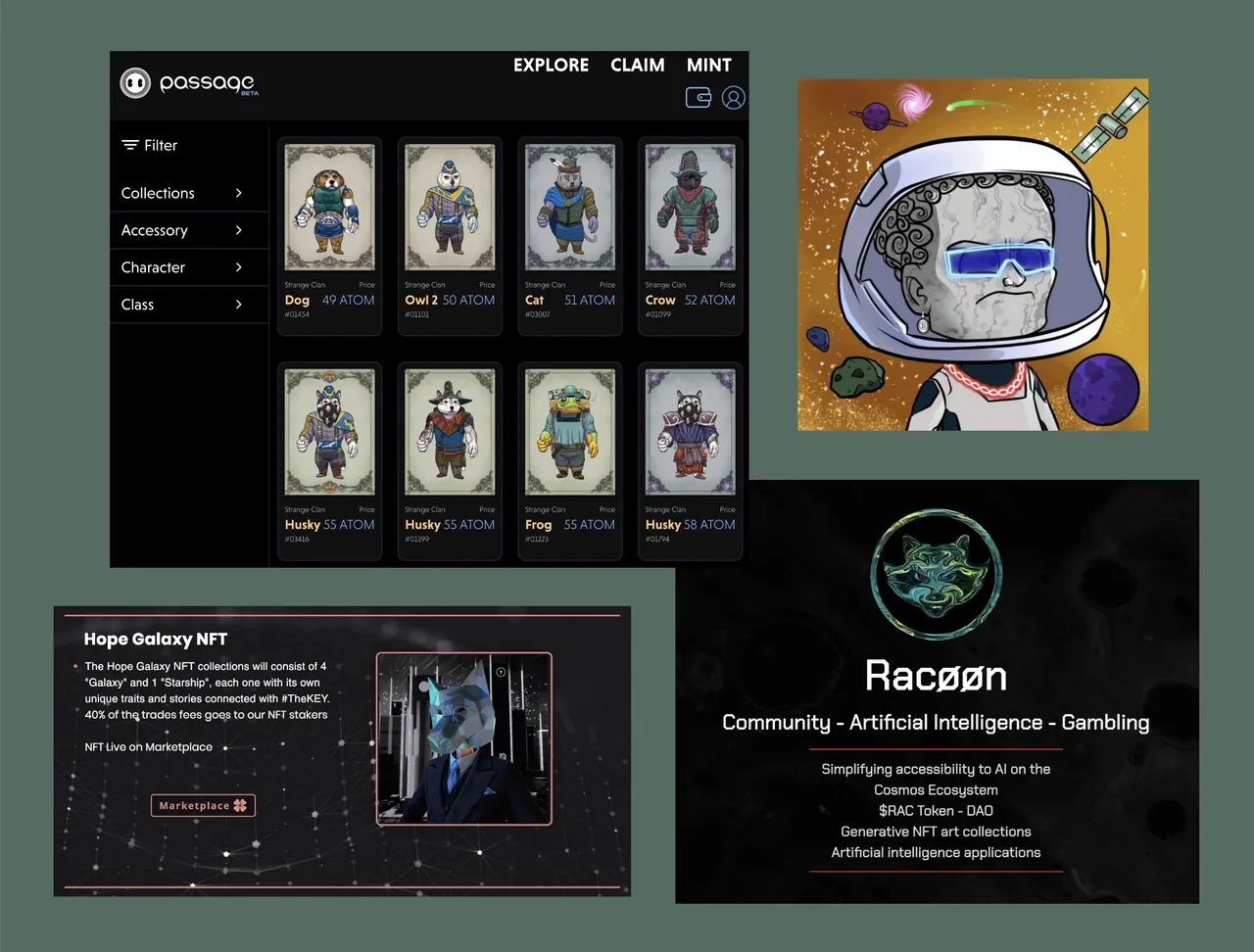
Task: Expand the Character filter chevron
Action: 238,267
